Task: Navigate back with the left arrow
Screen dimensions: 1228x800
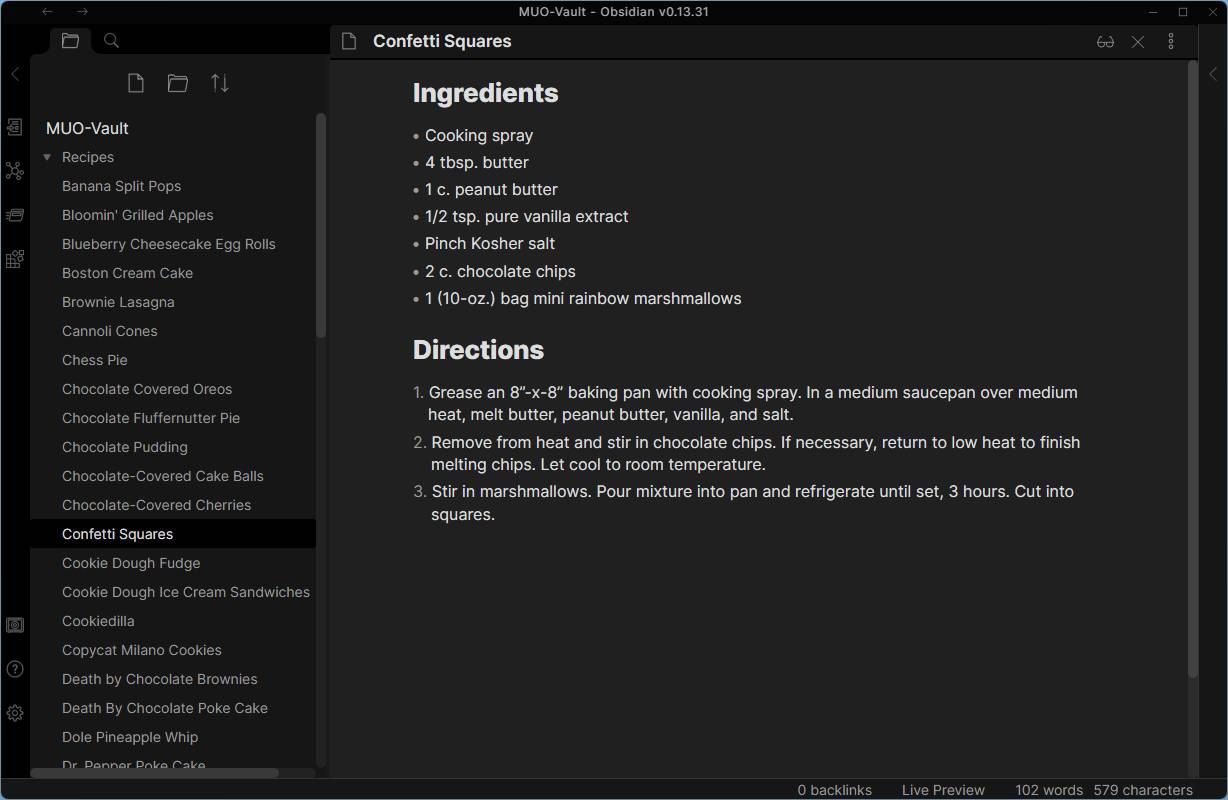Action: tap(49, 12)
